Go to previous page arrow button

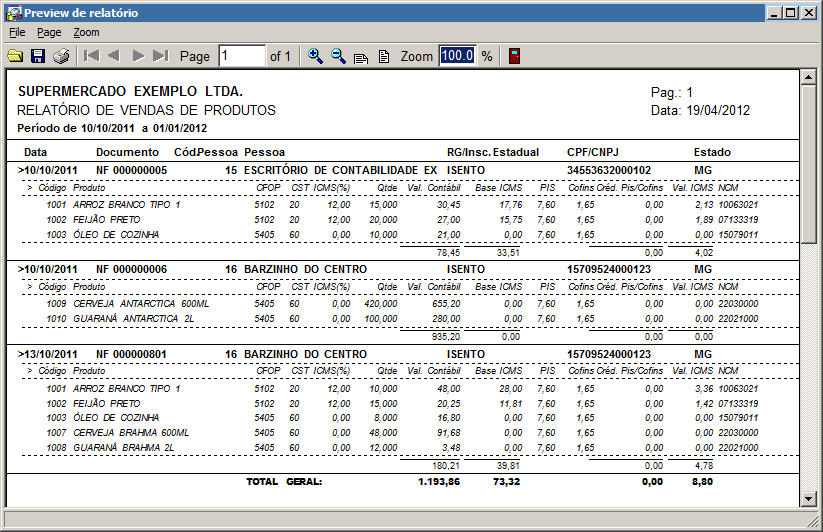[x=114, y=56]
